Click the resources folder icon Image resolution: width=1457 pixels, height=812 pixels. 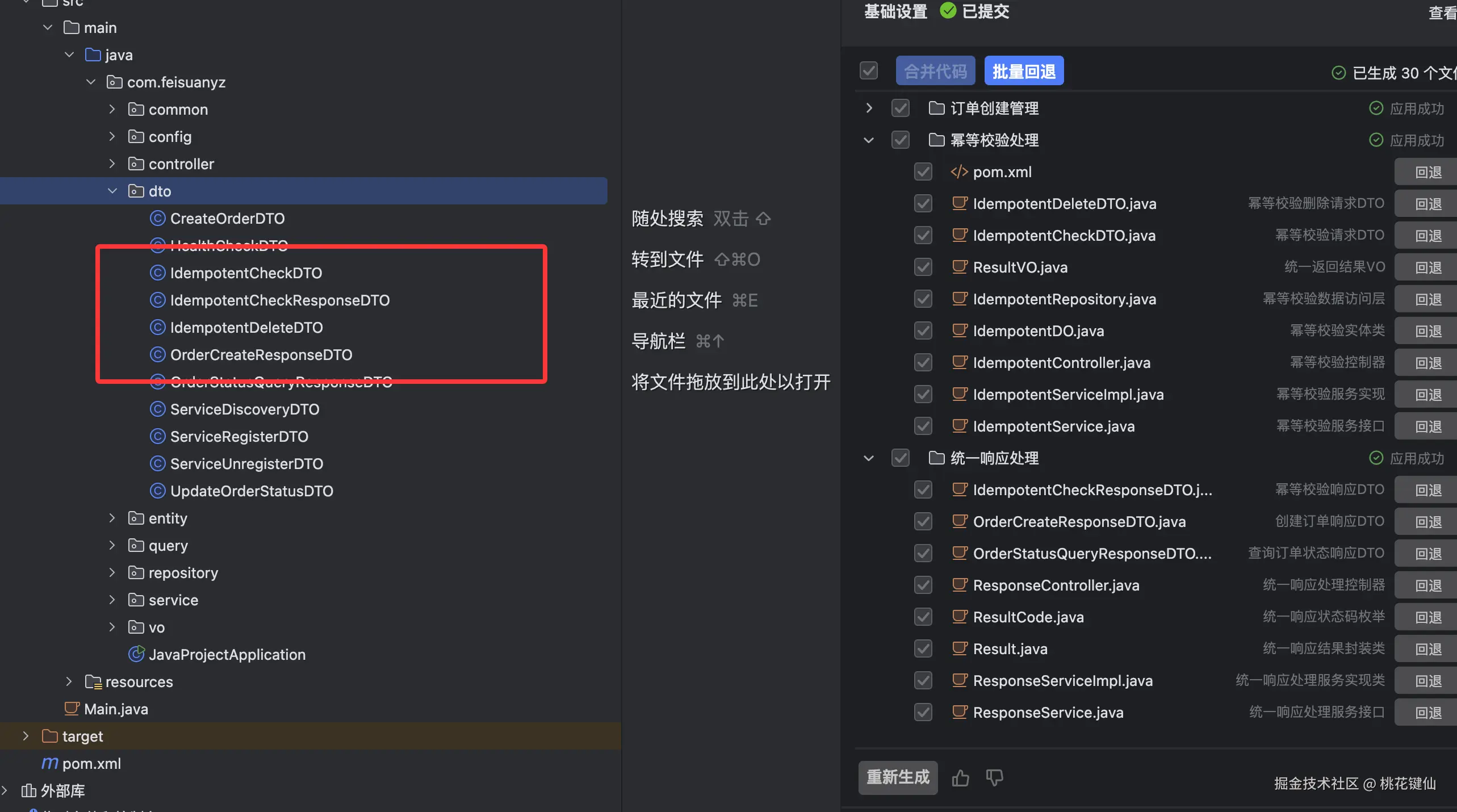93,681
